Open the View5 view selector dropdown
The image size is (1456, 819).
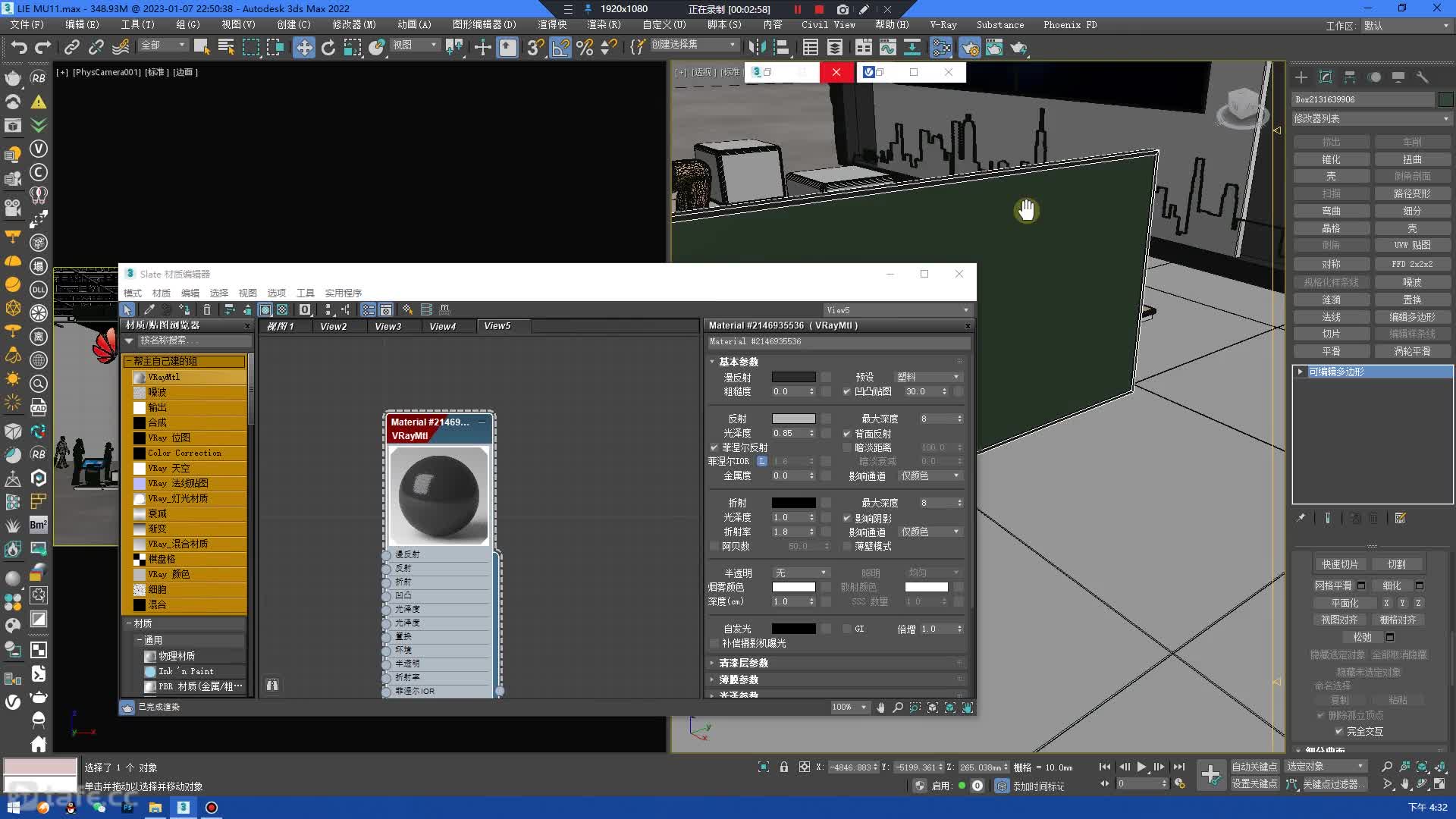click(x=897, y=309)
